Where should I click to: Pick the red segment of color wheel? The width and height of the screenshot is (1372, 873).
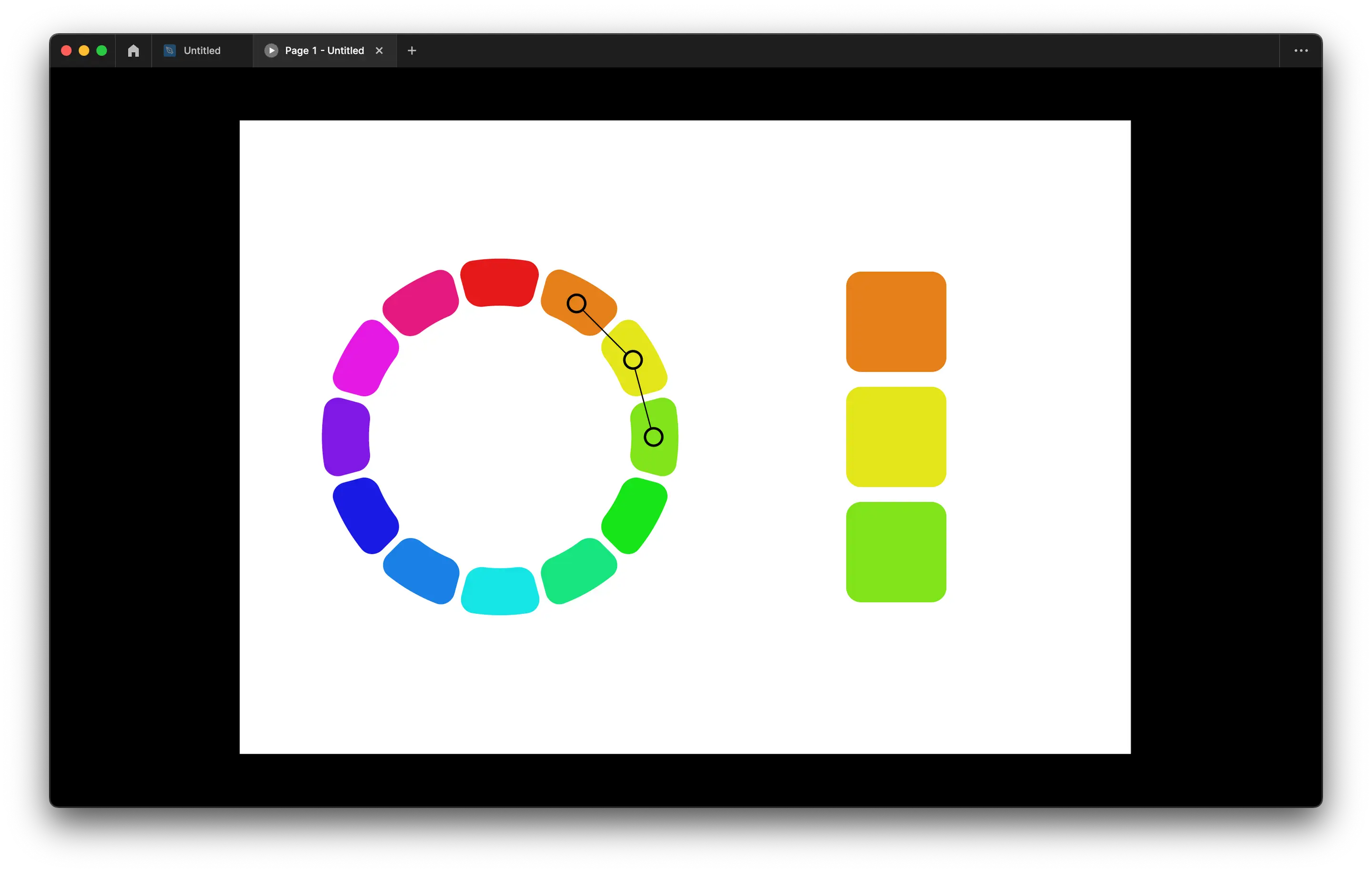coord(499,283)
